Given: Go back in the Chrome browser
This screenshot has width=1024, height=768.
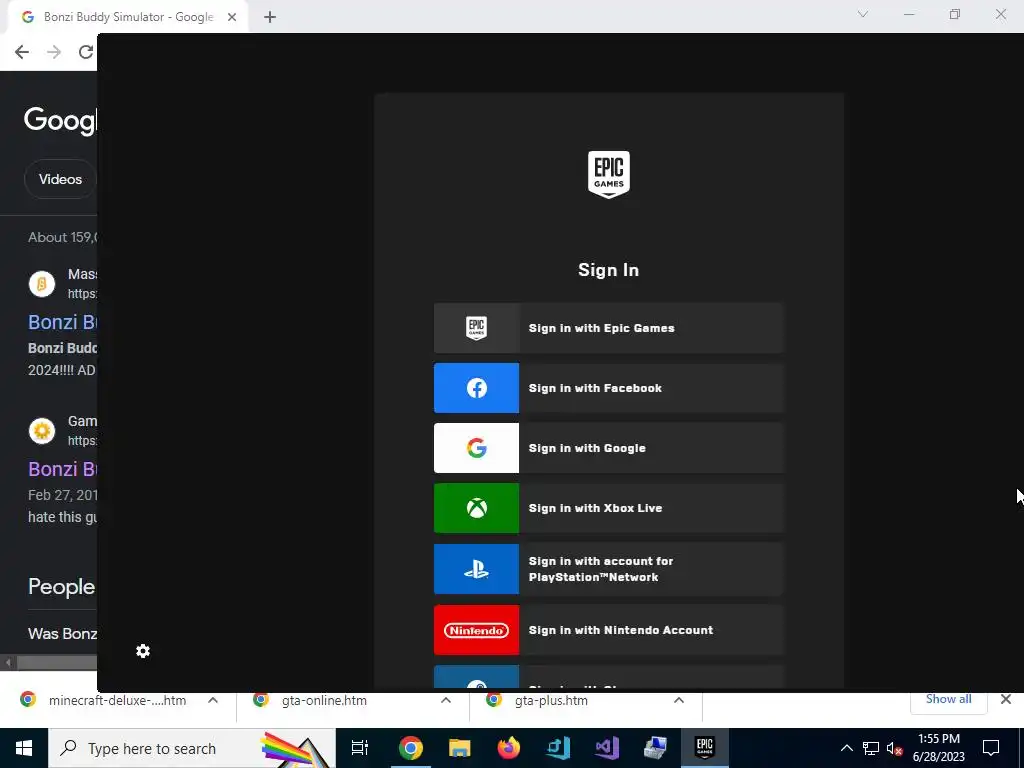Looking at the screenshot, I should (x=22, y=52).
